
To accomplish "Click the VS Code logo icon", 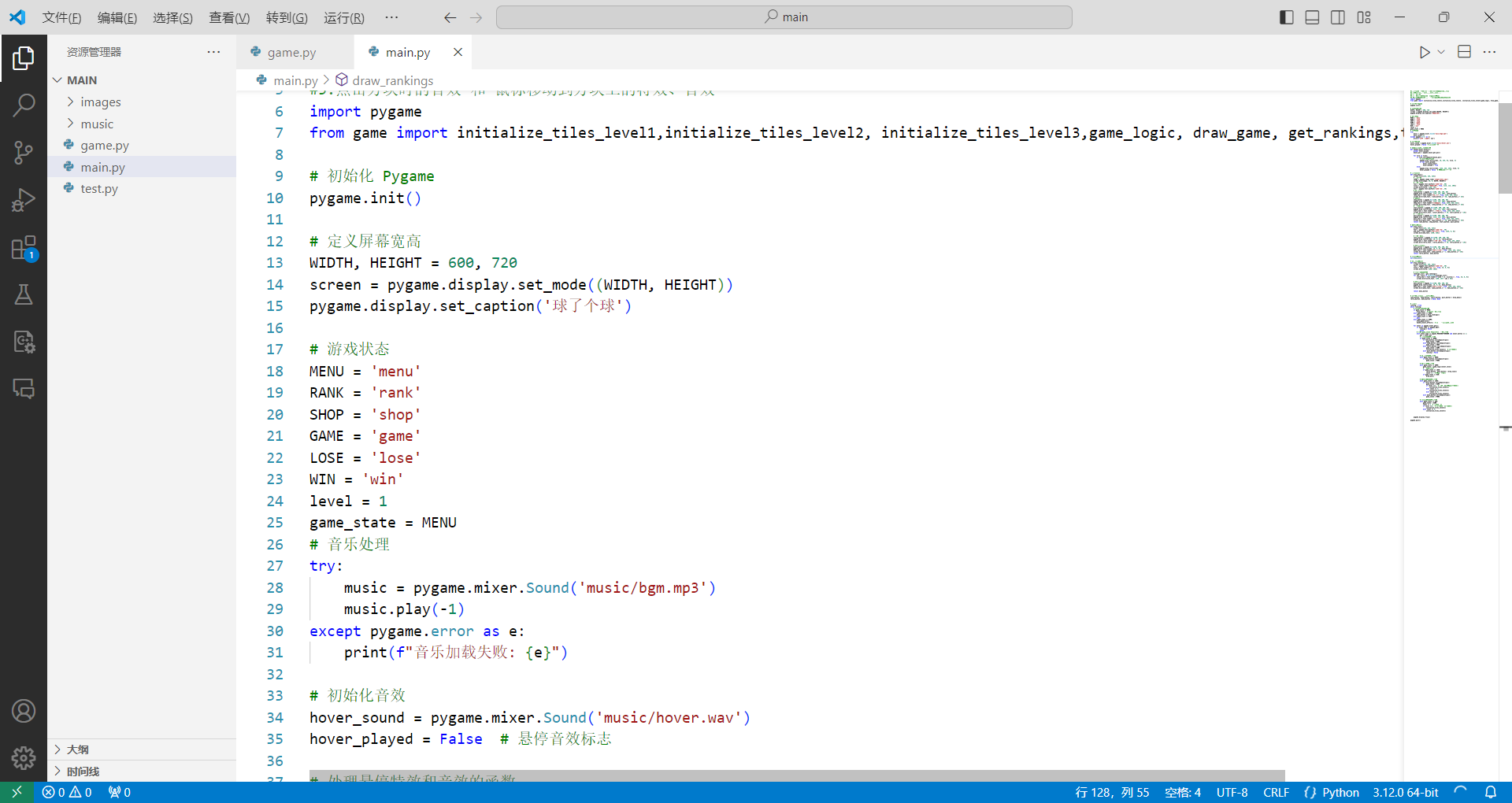I will point(17,17).
